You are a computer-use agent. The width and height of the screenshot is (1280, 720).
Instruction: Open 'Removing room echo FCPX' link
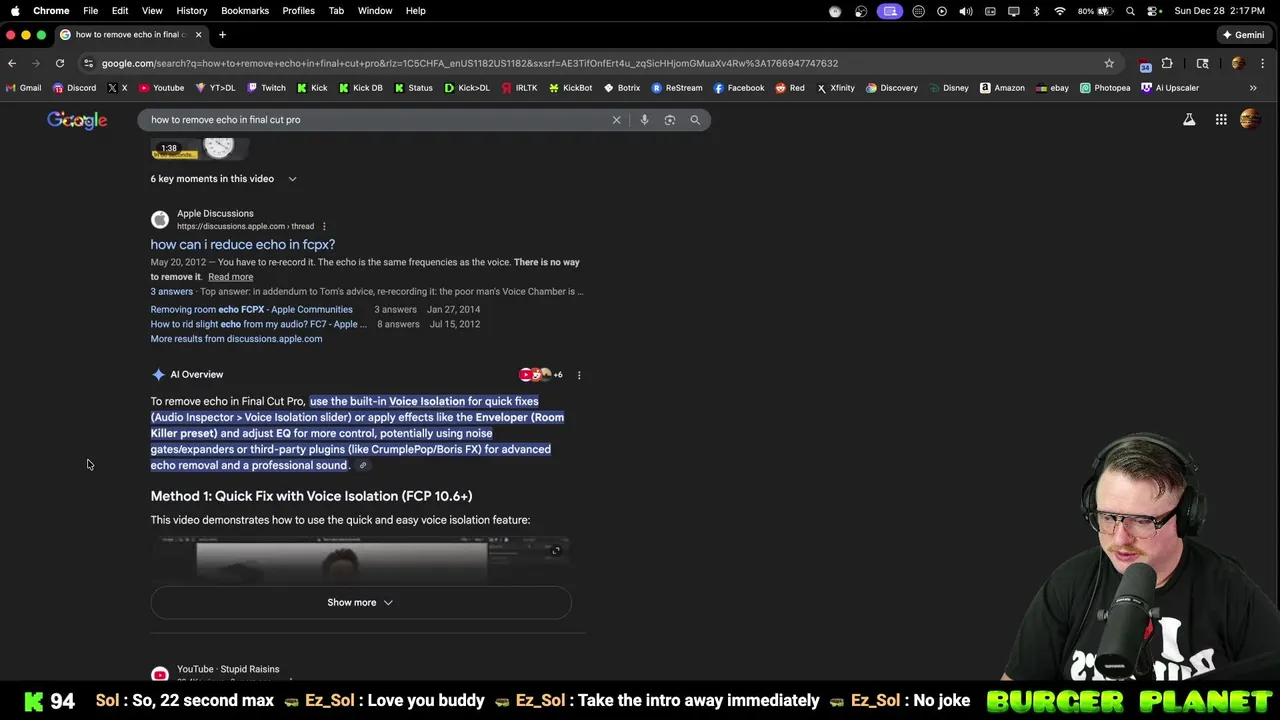[x=251, y=310]
